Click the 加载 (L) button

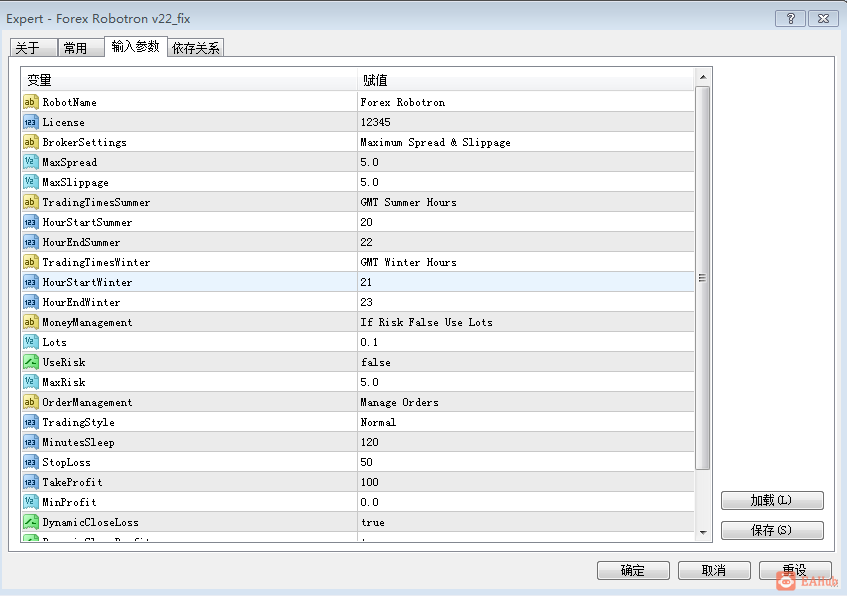(x=772, y=500)
